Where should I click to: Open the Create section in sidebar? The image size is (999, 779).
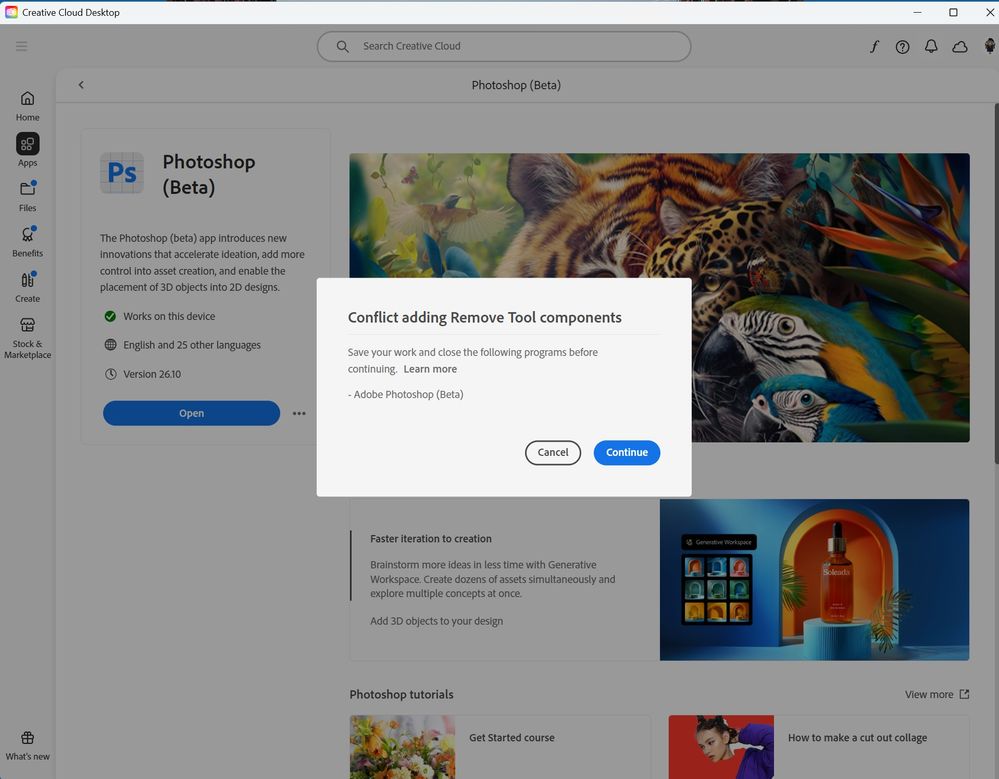tap(27, 287)
